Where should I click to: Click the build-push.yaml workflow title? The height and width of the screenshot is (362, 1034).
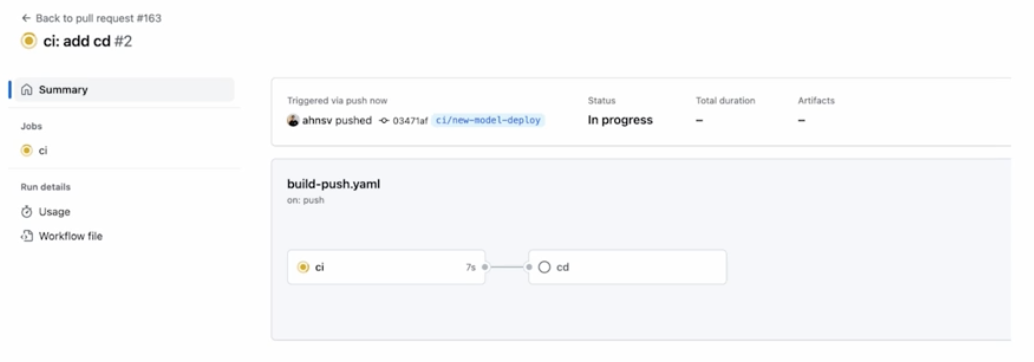(334, 184)
